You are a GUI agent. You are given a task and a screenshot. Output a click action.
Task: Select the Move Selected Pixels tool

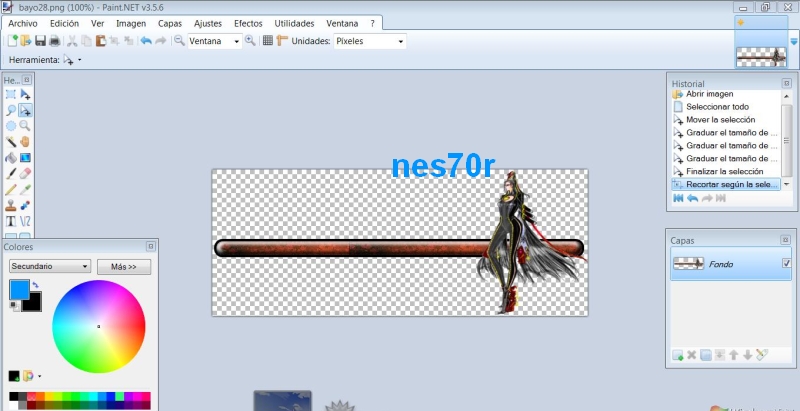tap(25, 94)
